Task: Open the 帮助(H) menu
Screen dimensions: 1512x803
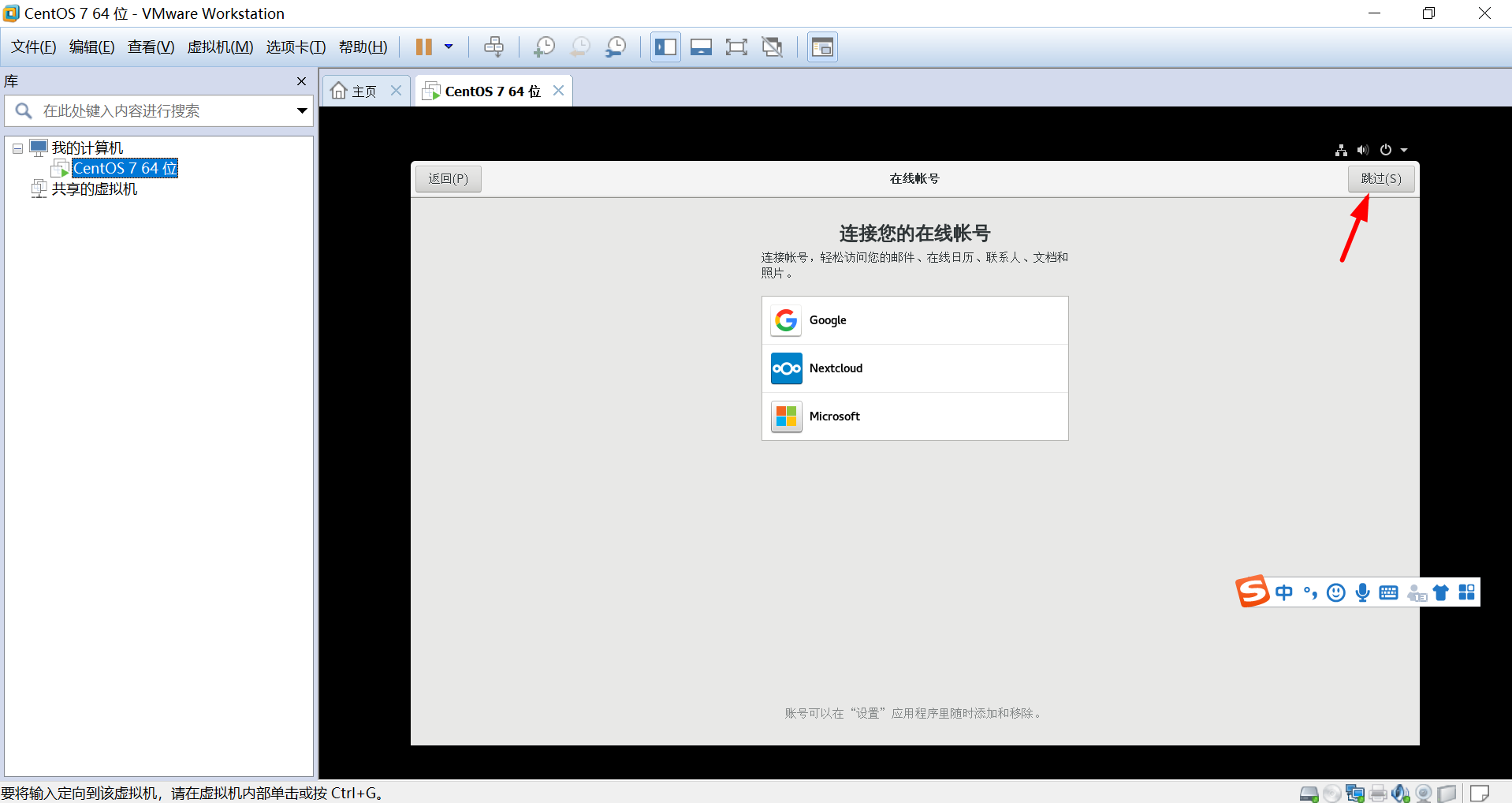Action: pyautogui.click(x=363, y=47)
